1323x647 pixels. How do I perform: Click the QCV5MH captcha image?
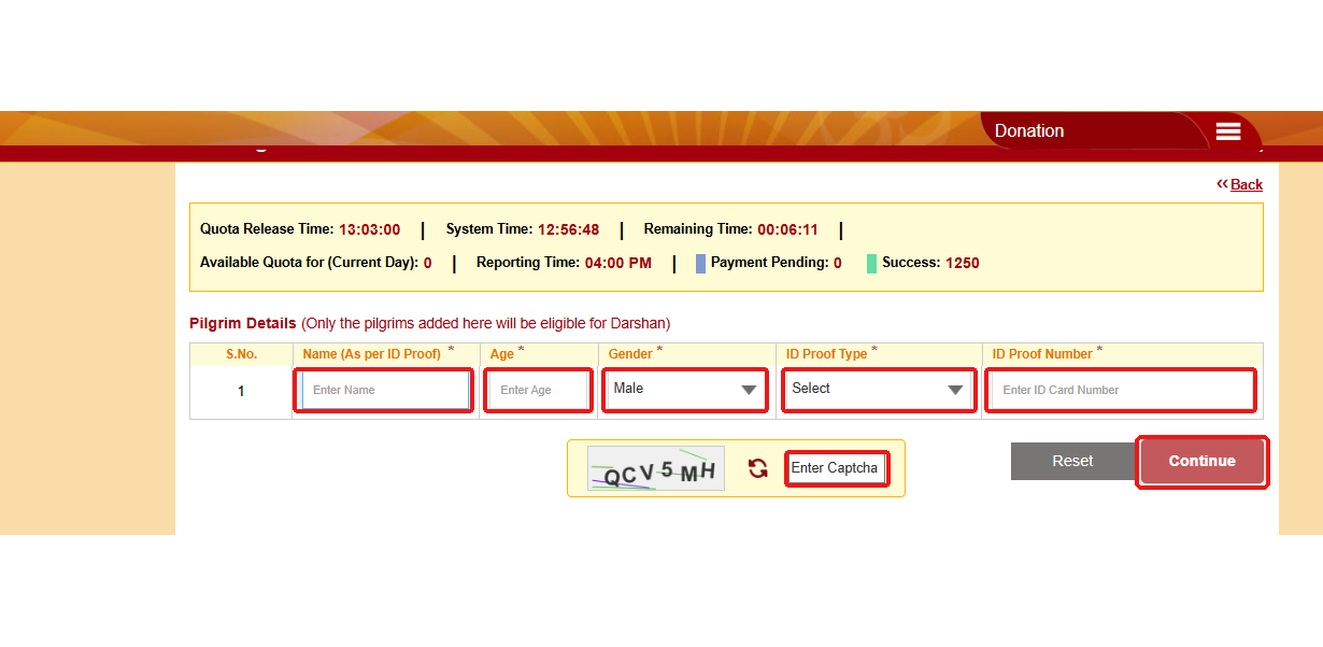pos(656,468)
